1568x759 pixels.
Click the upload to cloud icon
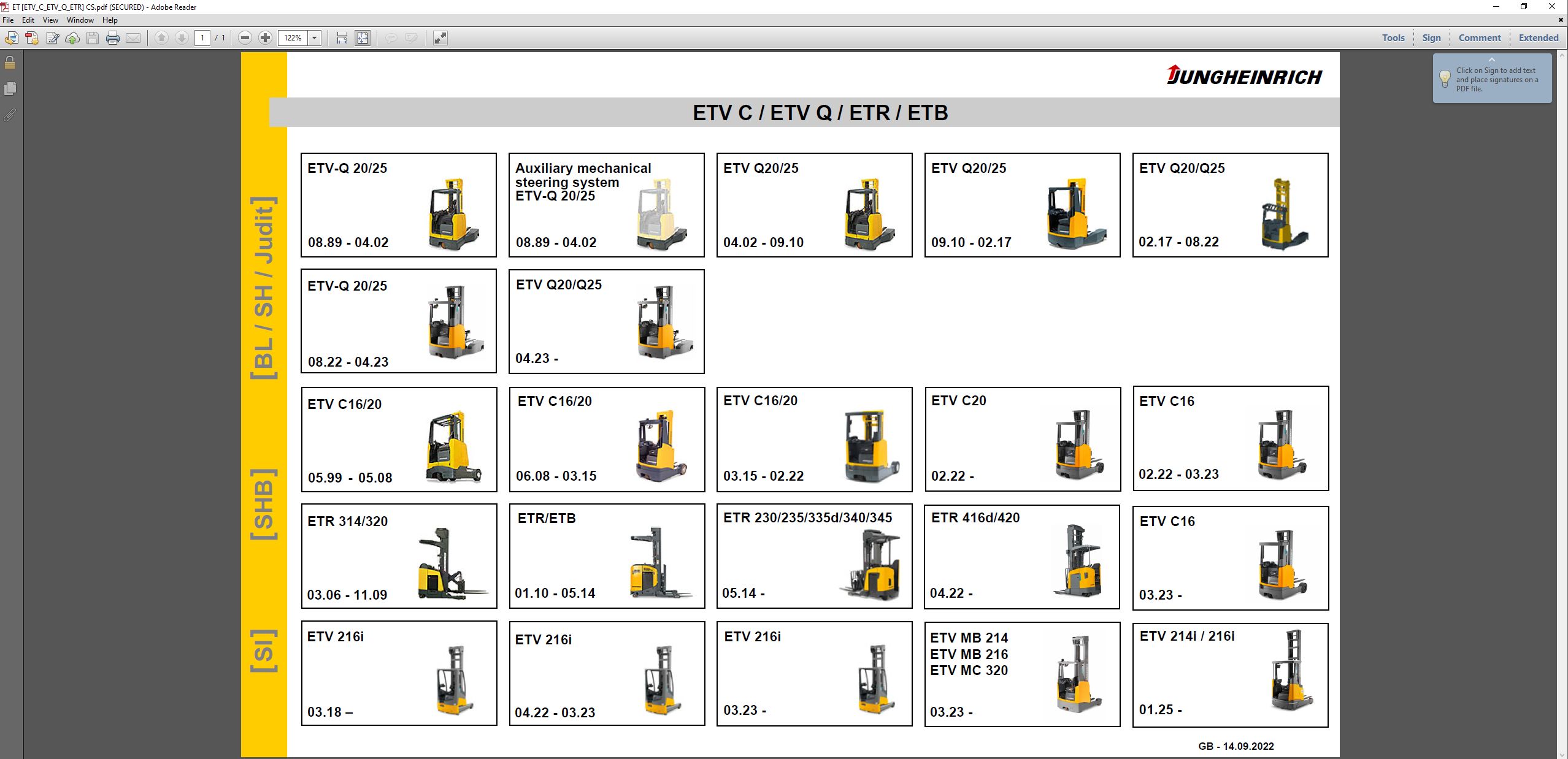coord(72,37)
